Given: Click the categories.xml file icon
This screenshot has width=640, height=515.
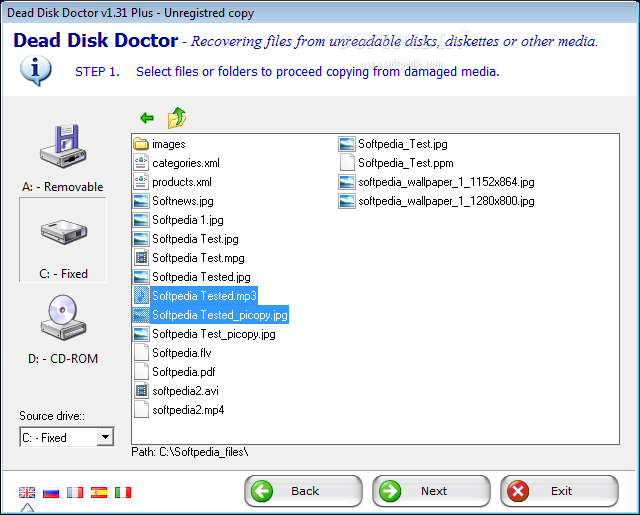Looking at the screenshot, I should click(x=141, y=163).
